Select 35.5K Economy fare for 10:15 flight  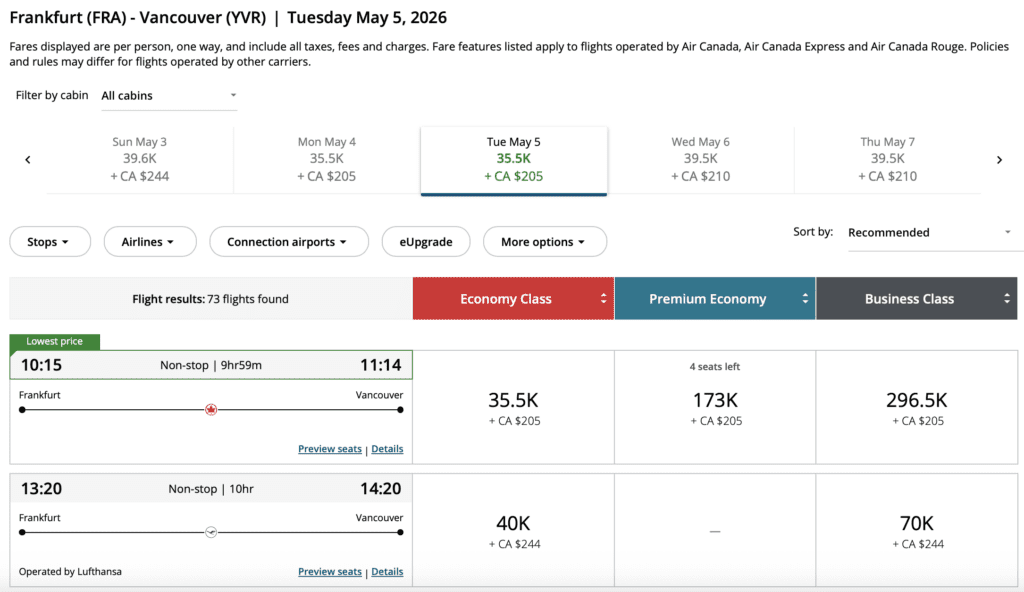(513, 408)
